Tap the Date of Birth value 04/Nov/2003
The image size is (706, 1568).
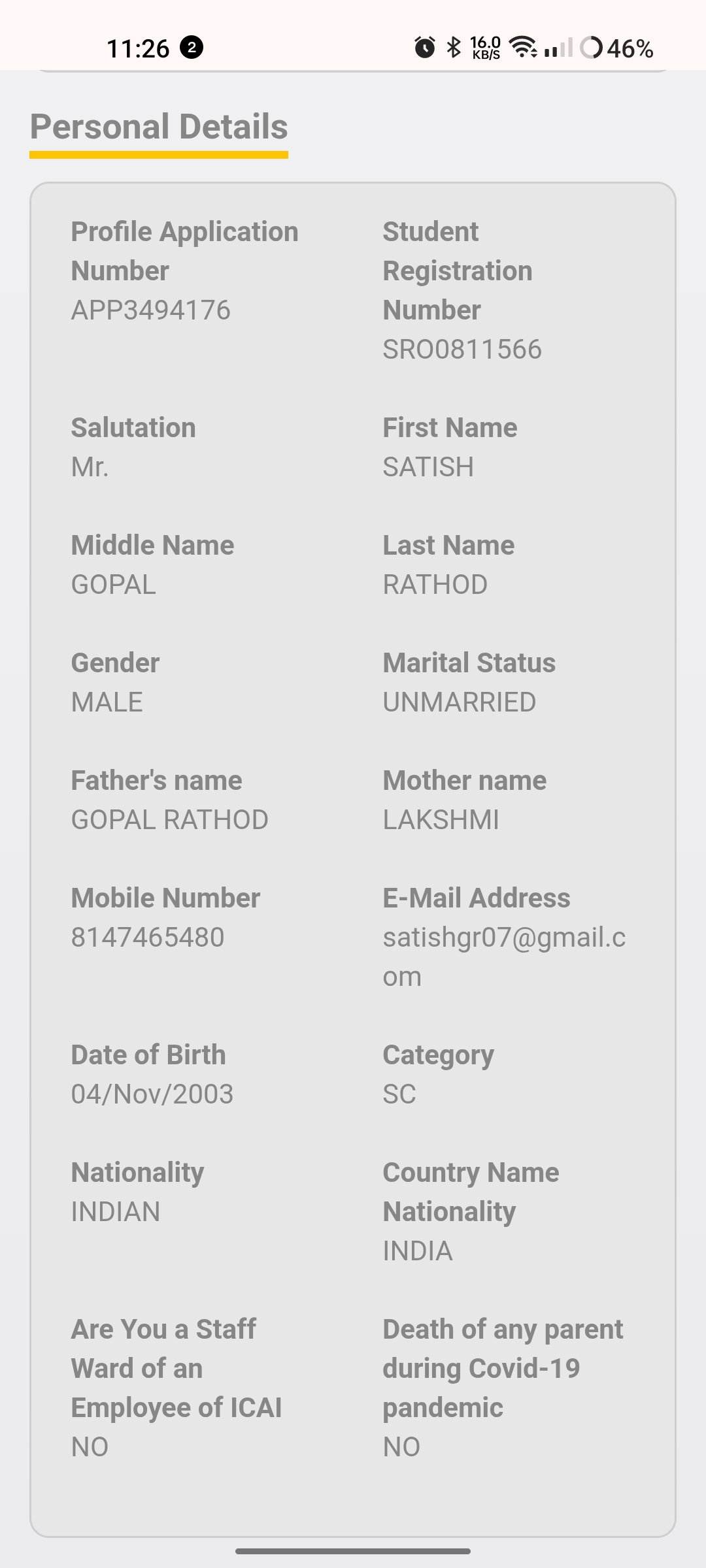click(152, 1094)
